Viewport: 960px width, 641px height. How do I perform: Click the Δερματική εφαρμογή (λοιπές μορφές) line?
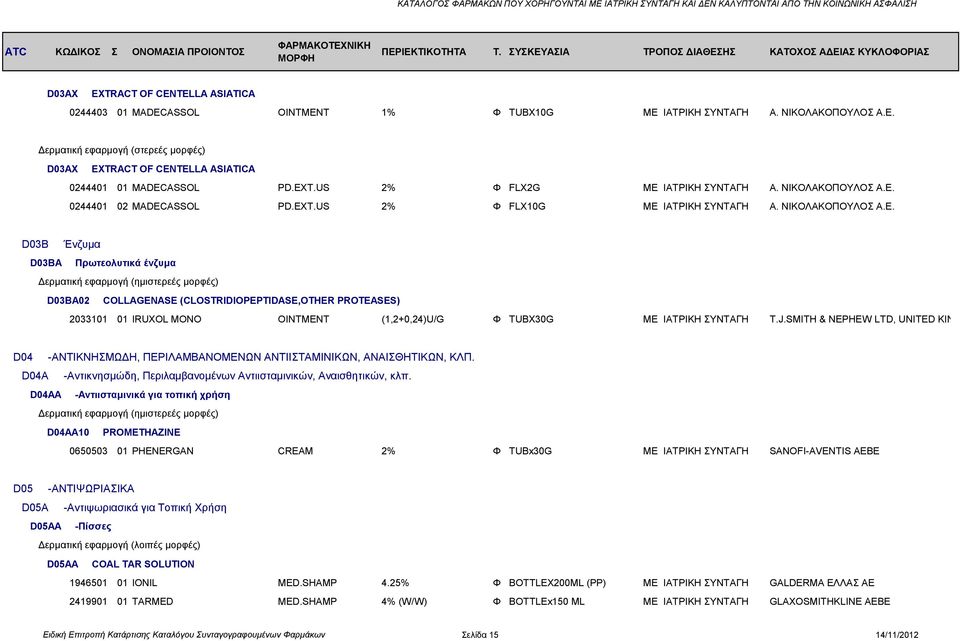point(119,545)
